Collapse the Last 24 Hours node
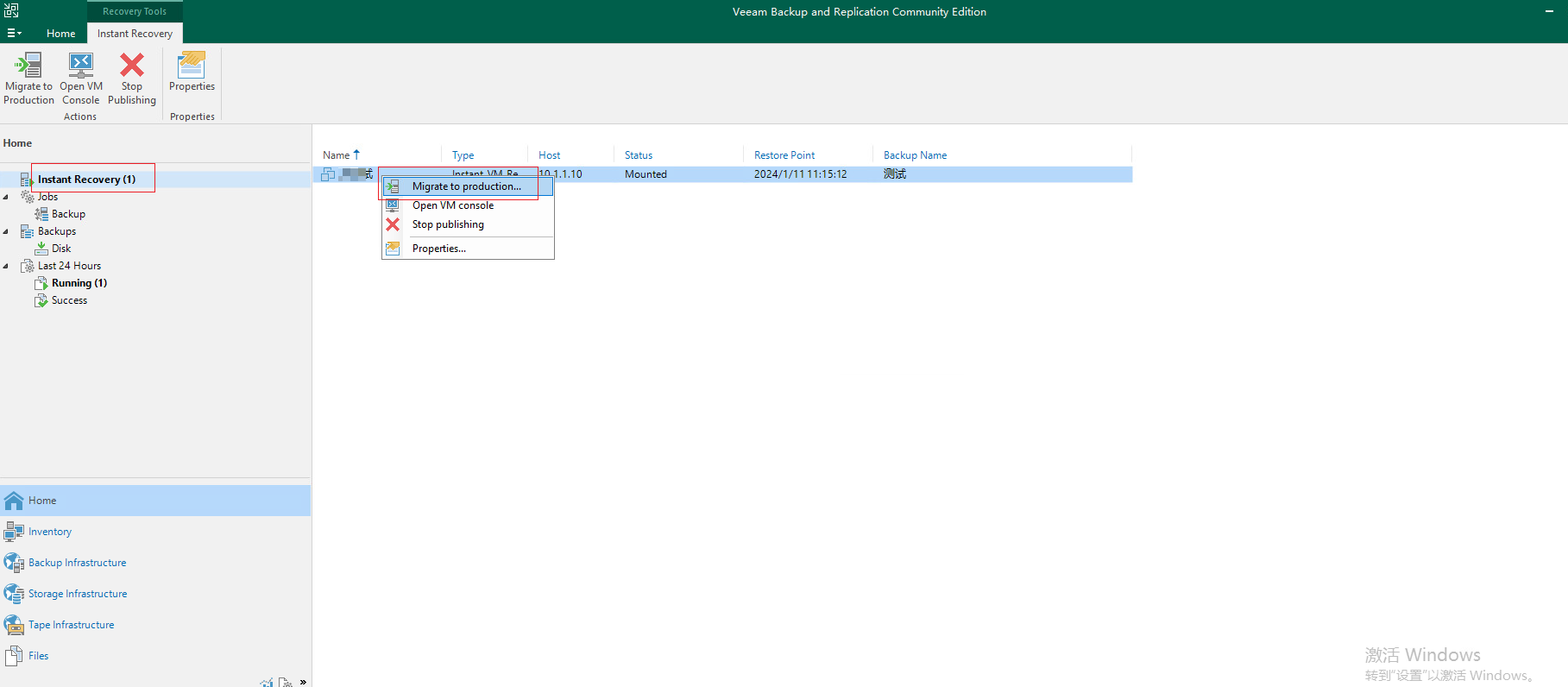The image size is (1568, 687). [x=6, y=266]
